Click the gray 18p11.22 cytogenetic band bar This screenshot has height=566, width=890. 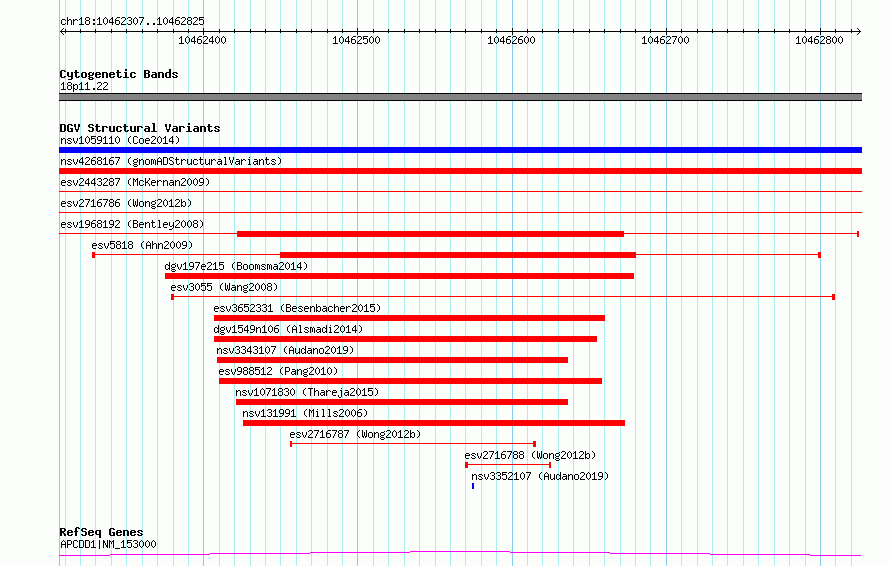point(460,97)
